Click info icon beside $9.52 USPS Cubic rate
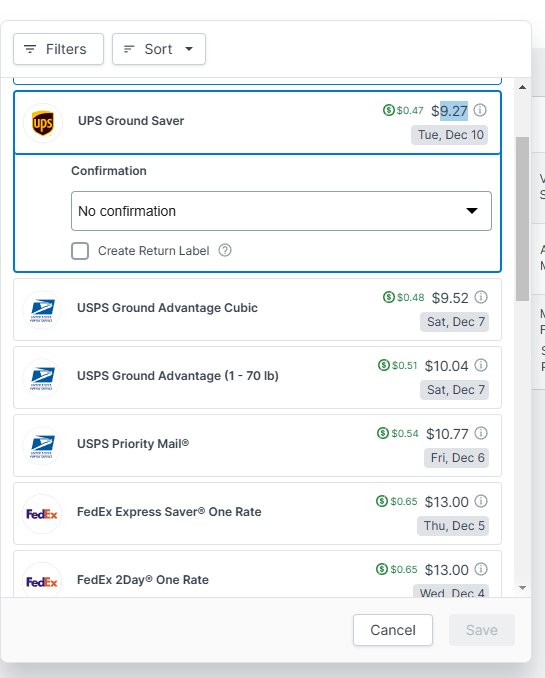545x678 pixels. pyautogui.click(x=481, y=297)
